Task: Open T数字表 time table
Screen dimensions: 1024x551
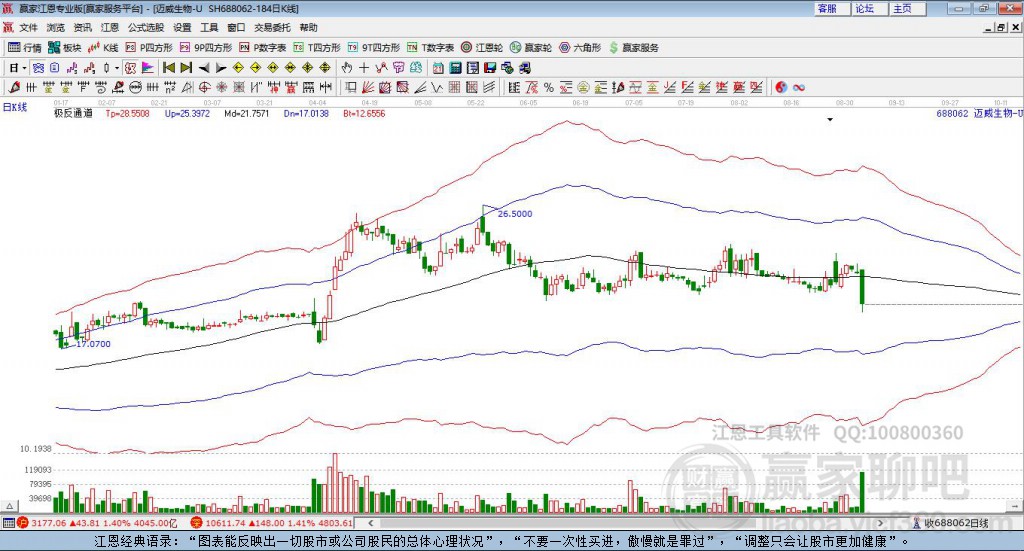Action: [430, 48]
